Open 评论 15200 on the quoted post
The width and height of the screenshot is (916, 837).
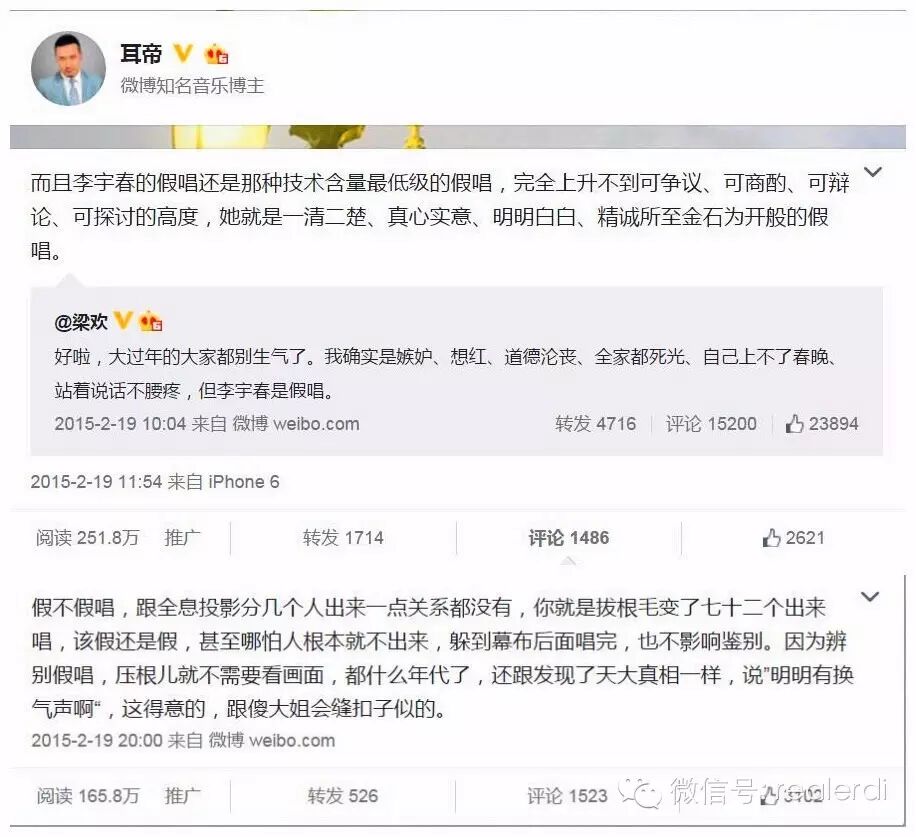tap(711, 423)
